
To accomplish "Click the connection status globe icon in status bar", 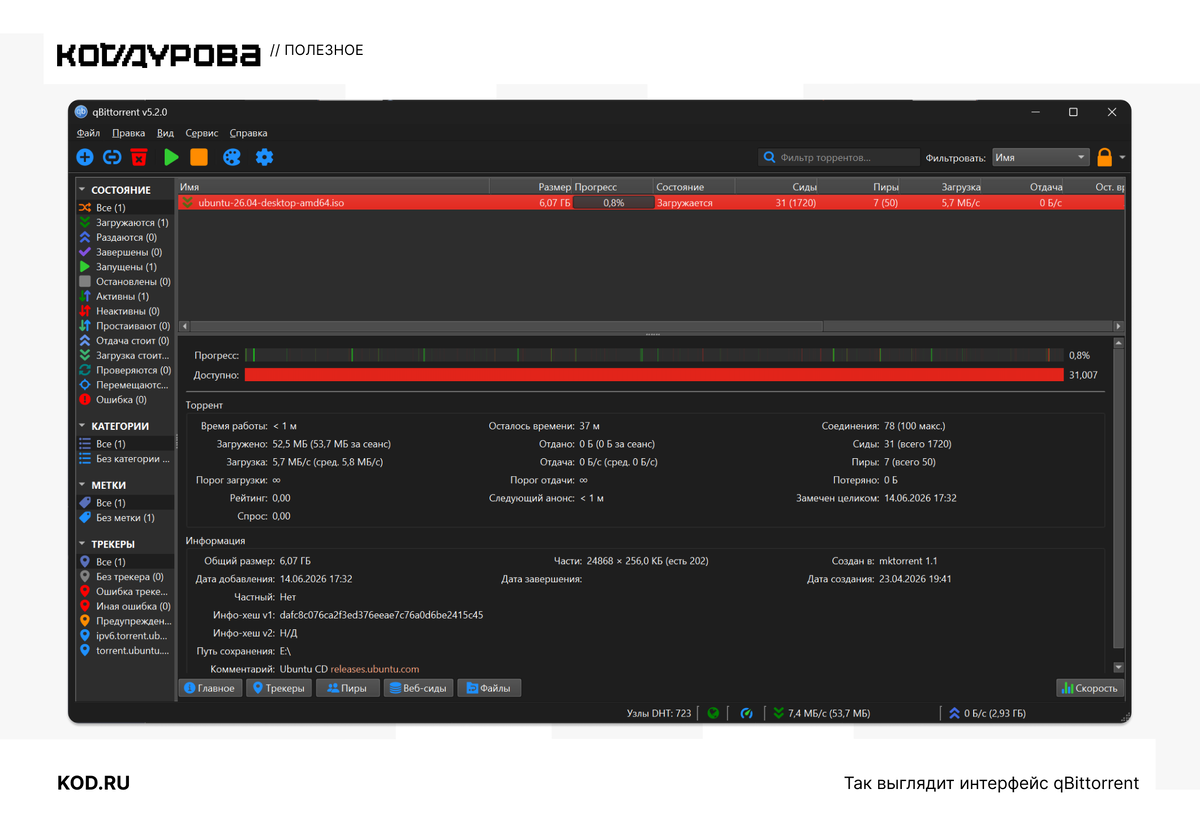I will [713, 713].
